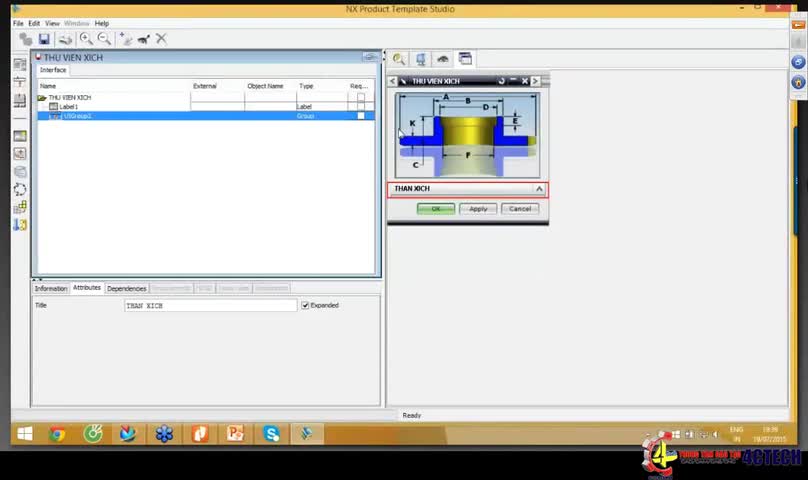Toggle Required checkbox in the THU VIEN XICH row
Screen dimensions: 808x480
(361, 97)
